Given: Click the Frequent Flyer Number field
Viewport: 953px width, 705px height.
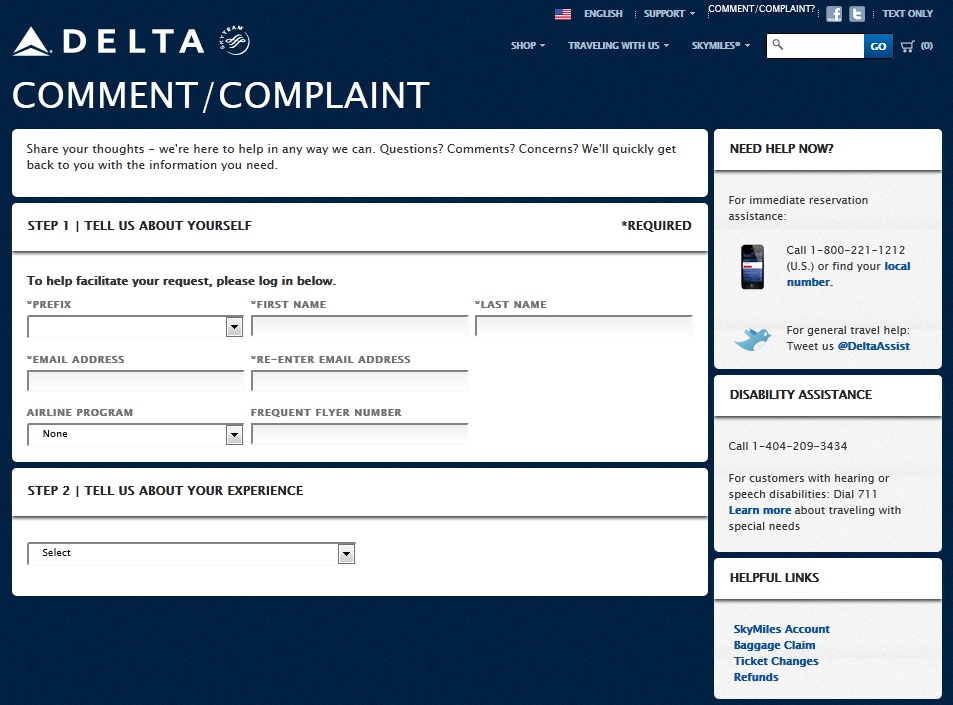Looking at the screenshot, I should click(x=359, y=434).
